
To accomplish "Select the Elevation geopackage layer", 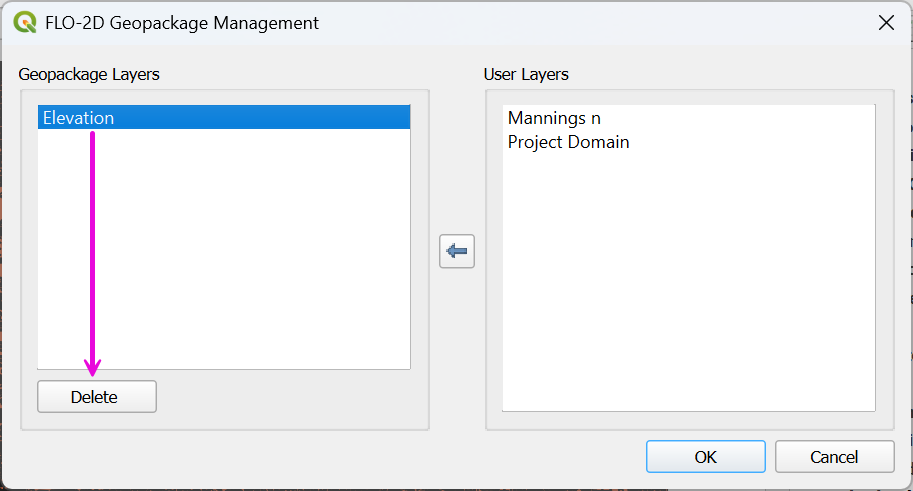I will pos(79,118).
